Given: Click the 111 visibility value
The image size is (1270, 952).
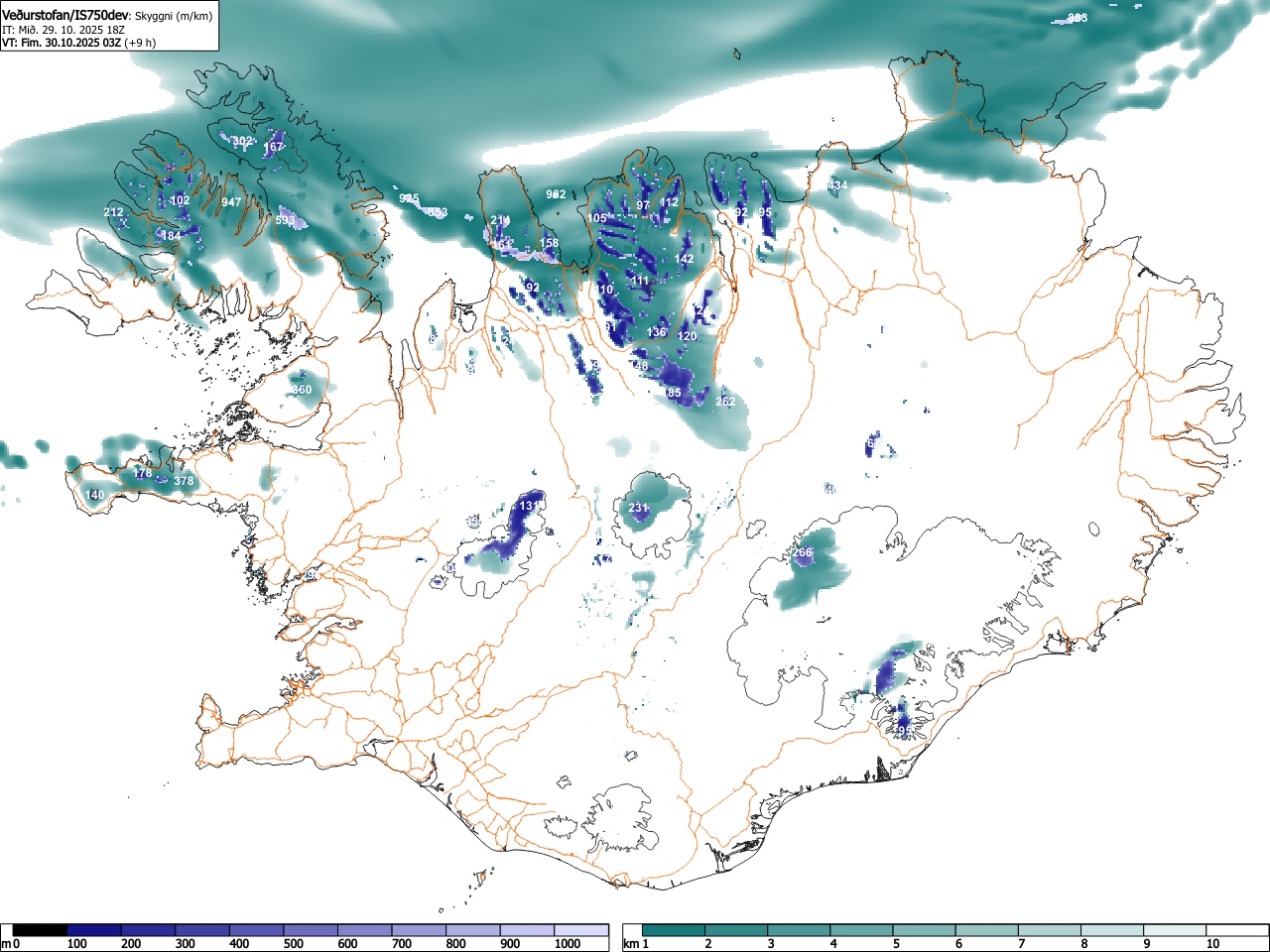Looking at the screenshot, I should click(640, 282).
